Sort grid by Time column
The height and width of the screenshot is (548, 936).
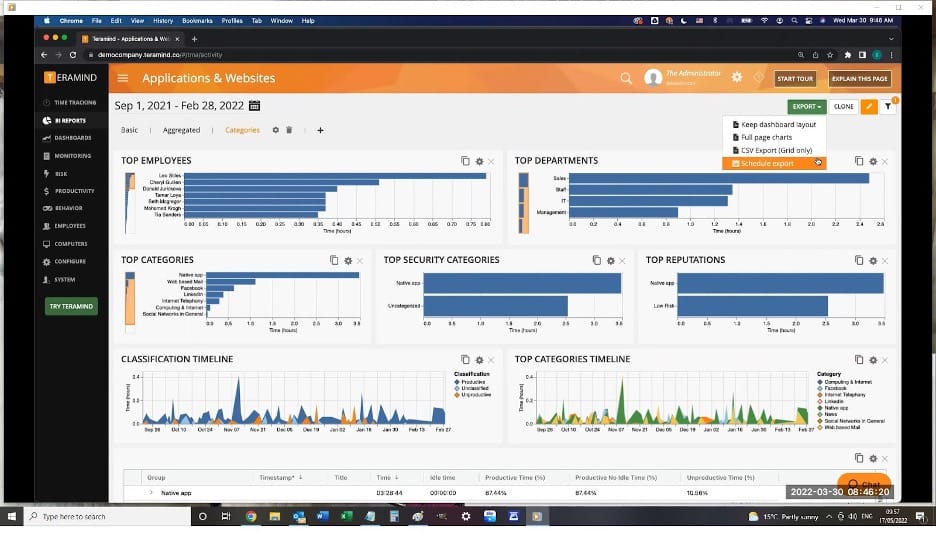point(387,477)
